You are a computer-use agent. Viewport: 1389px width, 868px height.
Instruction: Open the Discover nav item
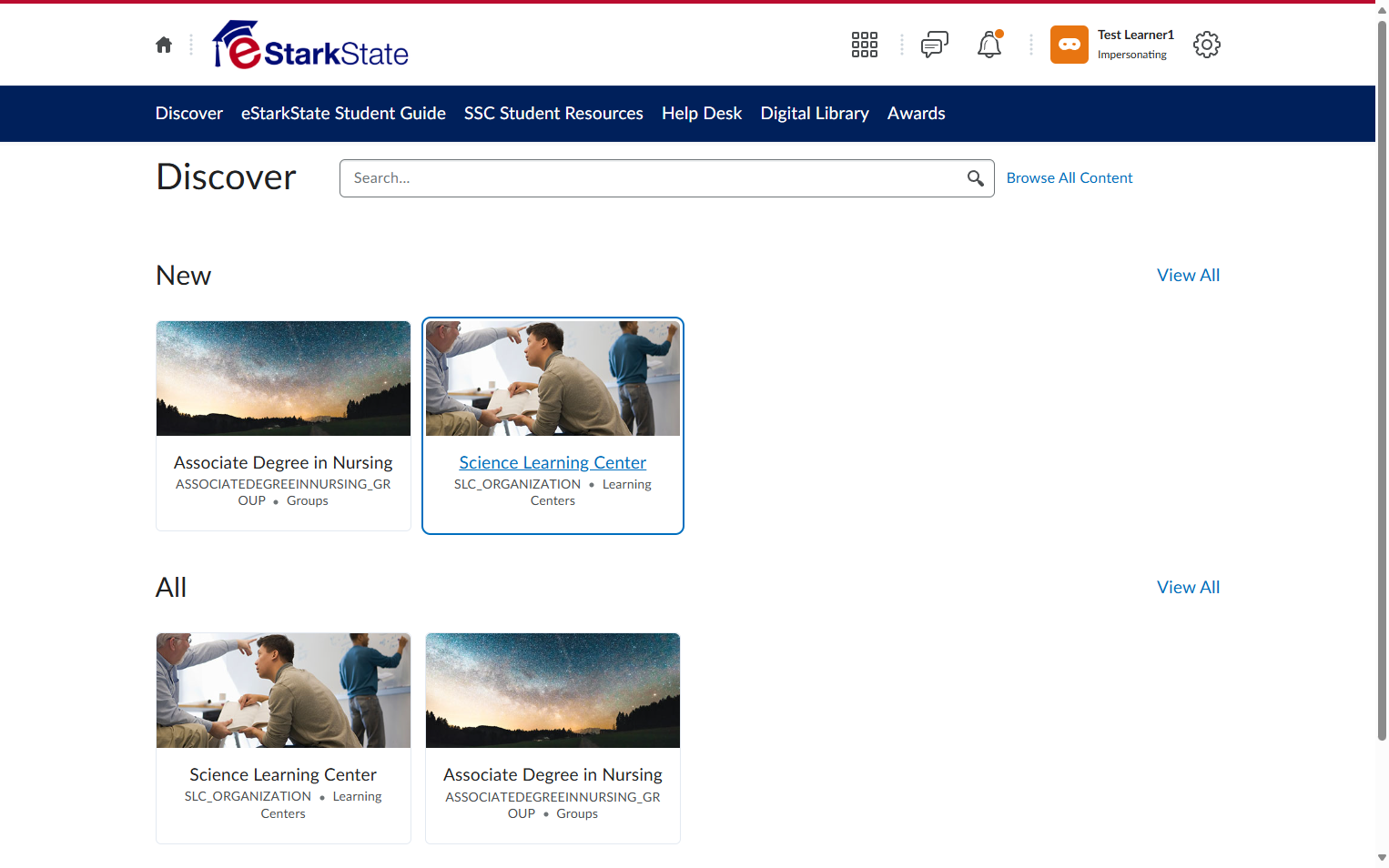[x=189, y=114]
